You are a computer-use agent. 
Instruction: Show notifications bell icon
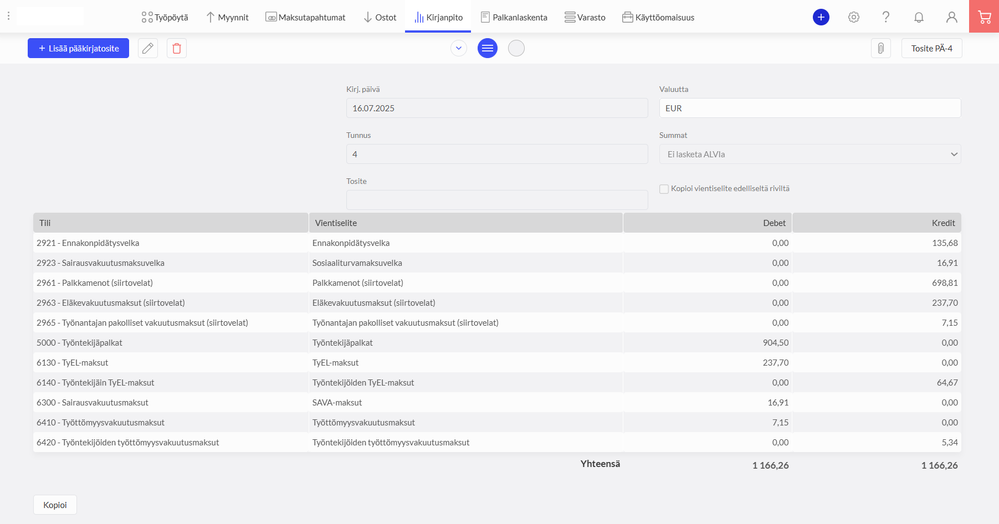pos(918,17)
